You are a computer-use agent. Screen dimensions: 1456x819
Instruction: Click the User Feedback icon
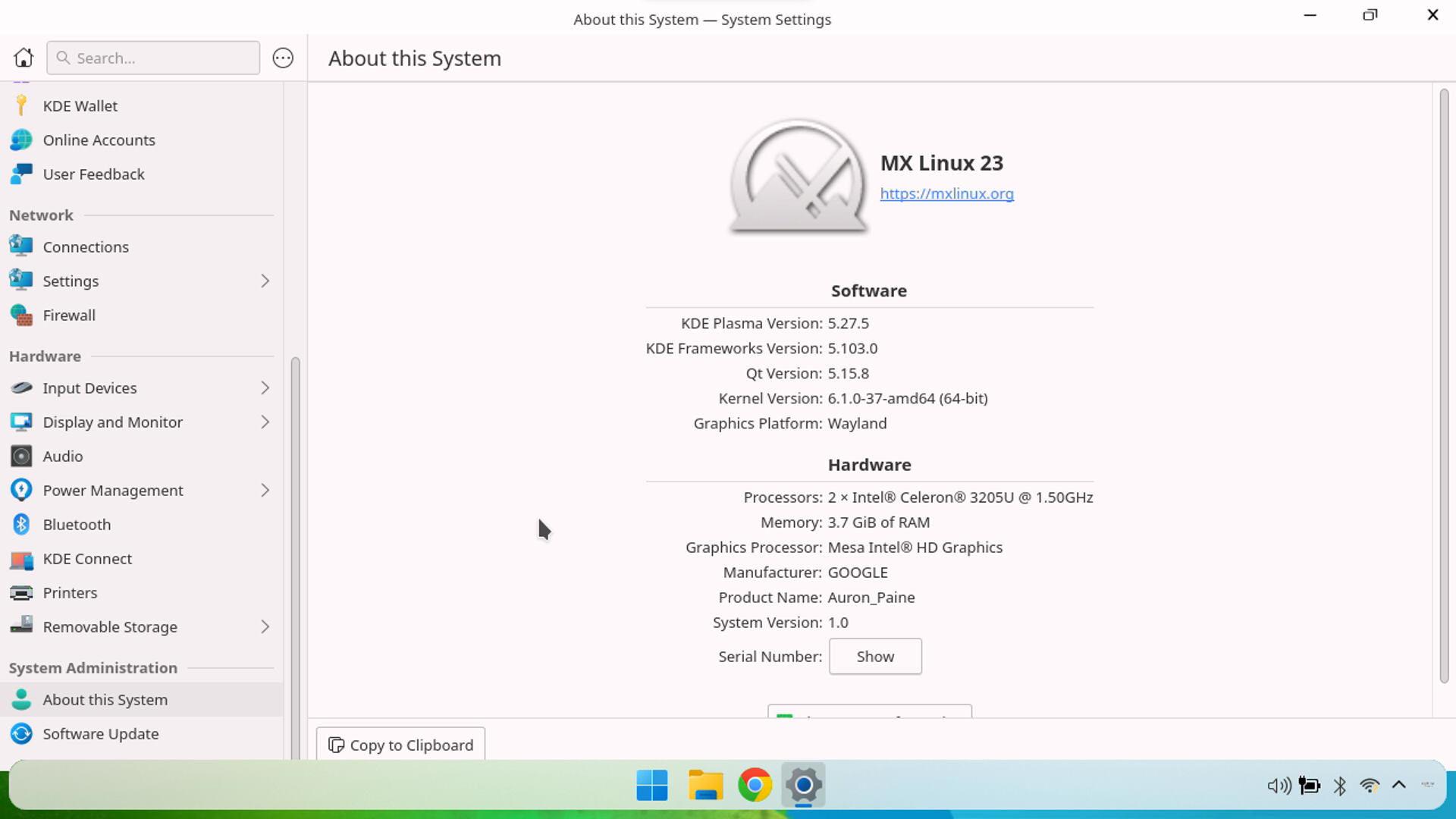tap(21, 174)
